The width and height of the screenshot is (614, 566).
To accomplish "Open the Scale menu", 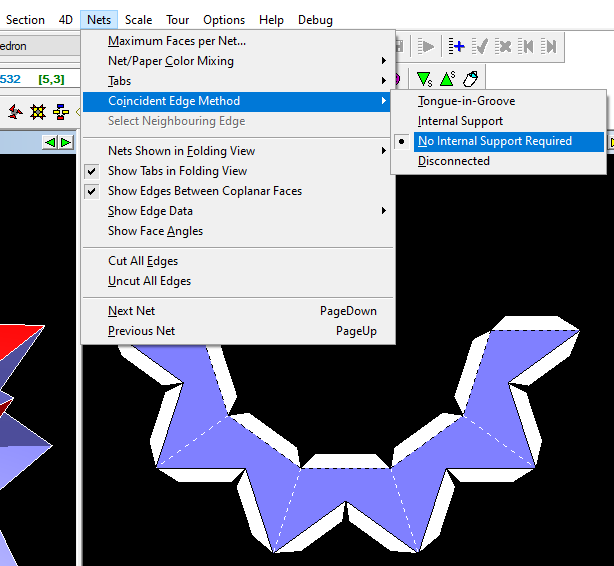I will (139, 20).
